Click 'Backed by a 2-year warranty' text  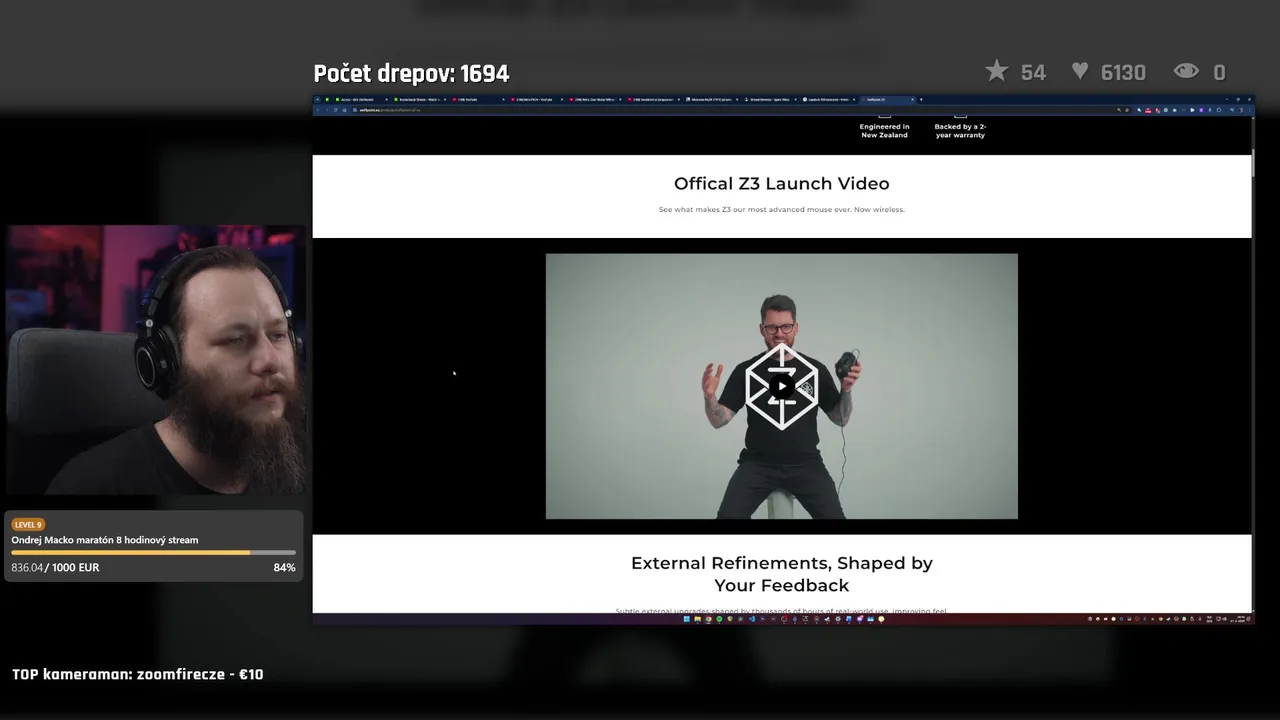pos(960,131)
